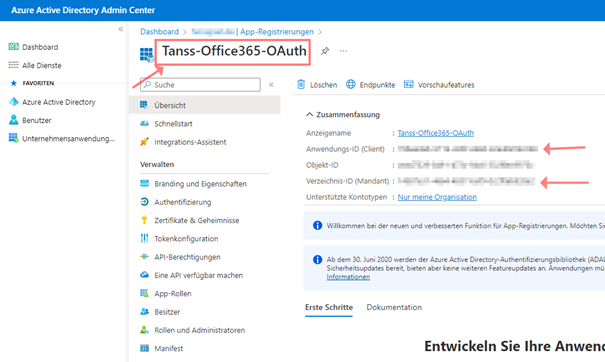Click the Rollen und Administratoren icon
Viewport: 605px width, 362px height.
click(x=144, y=330)
